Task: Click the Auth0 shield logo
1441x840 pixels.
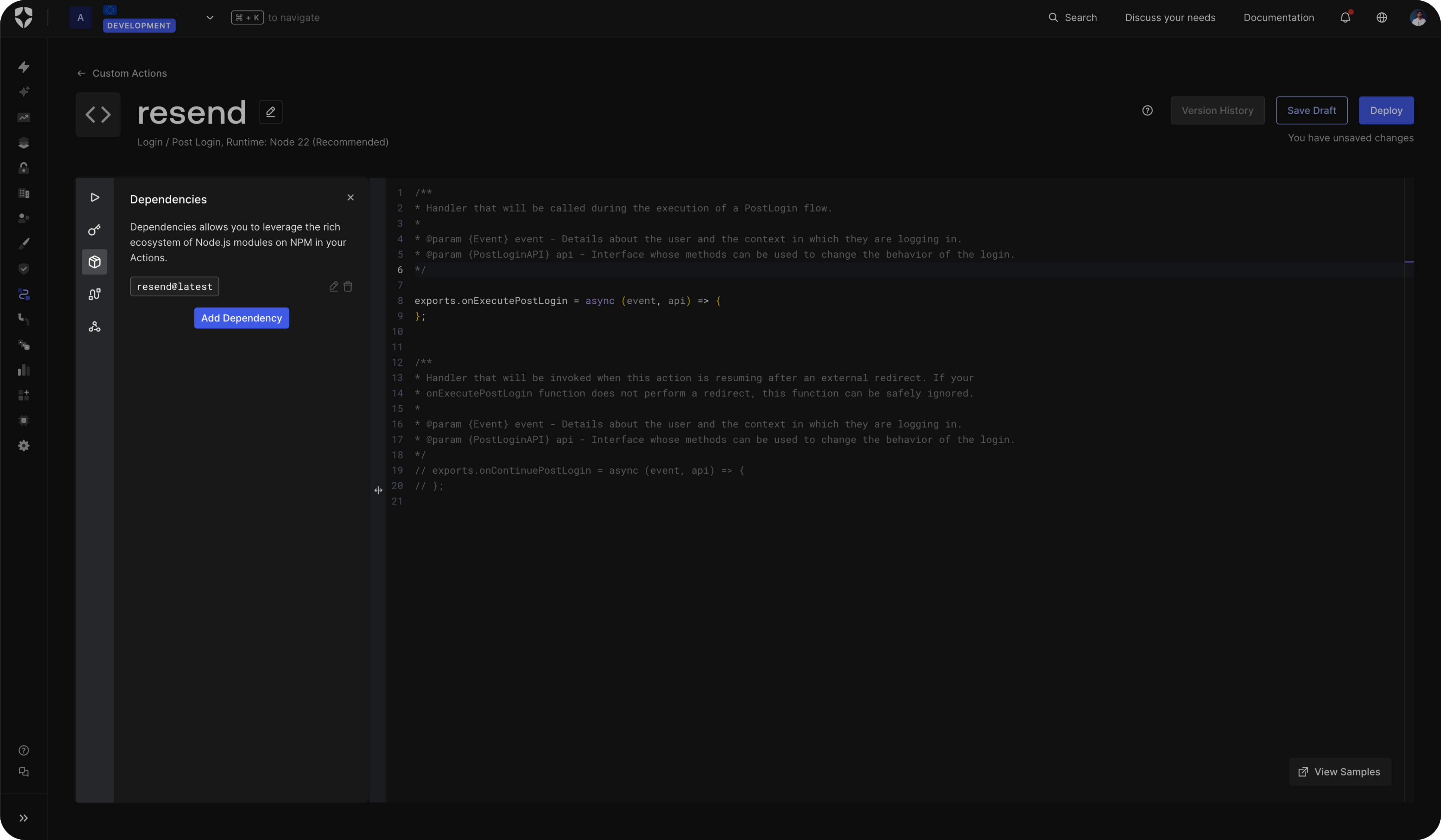Action: pos(23,18)
